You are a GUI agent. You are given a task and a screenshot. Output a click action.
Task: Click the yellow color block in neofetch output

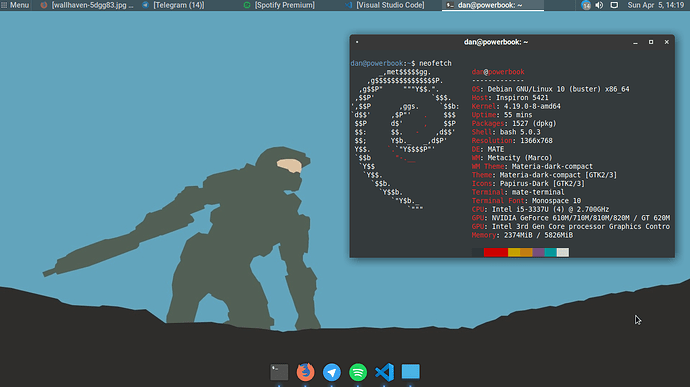[514, 252]
